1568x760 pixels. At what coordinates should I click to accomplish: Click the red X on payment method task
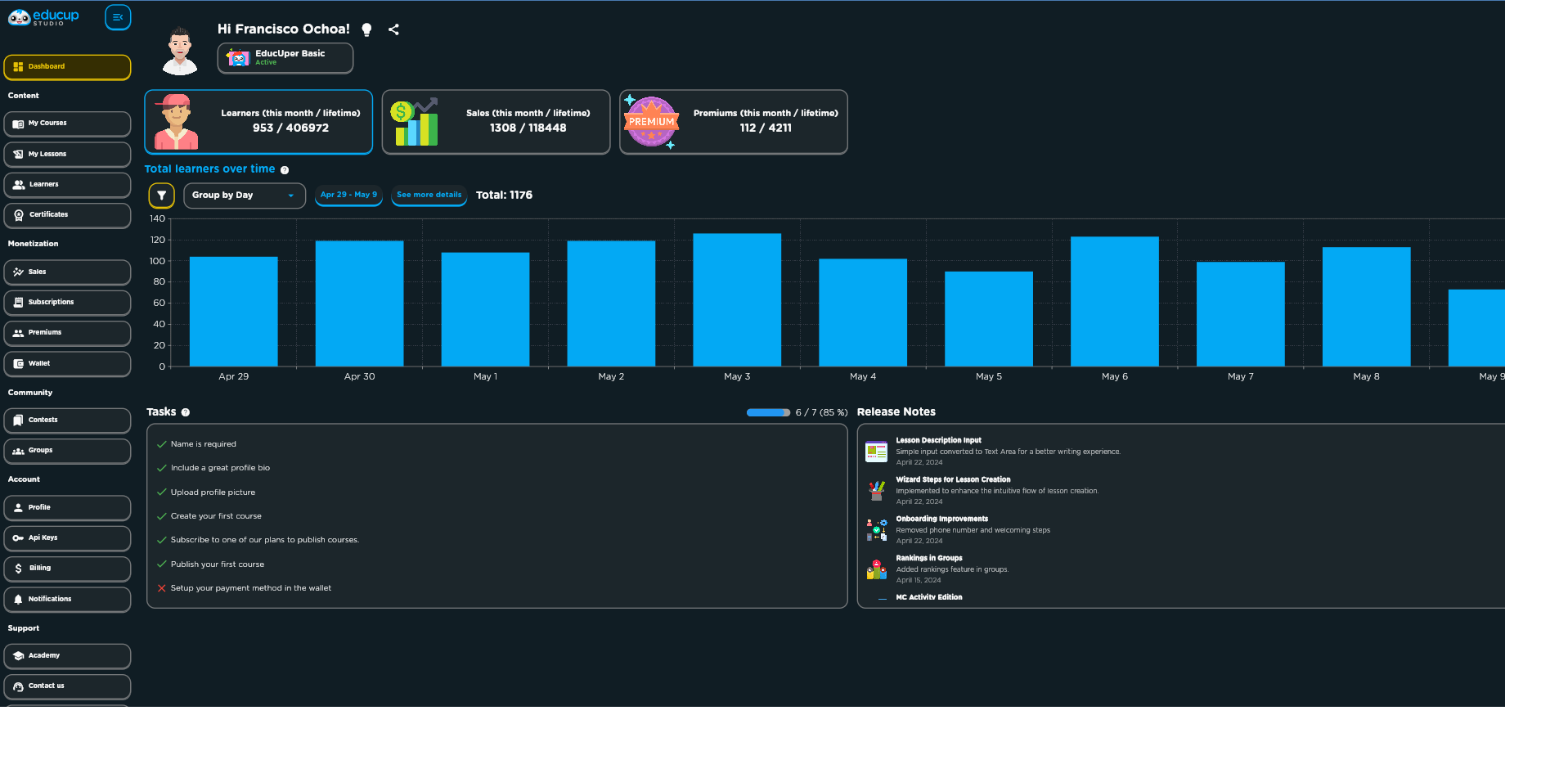point(162,588)
